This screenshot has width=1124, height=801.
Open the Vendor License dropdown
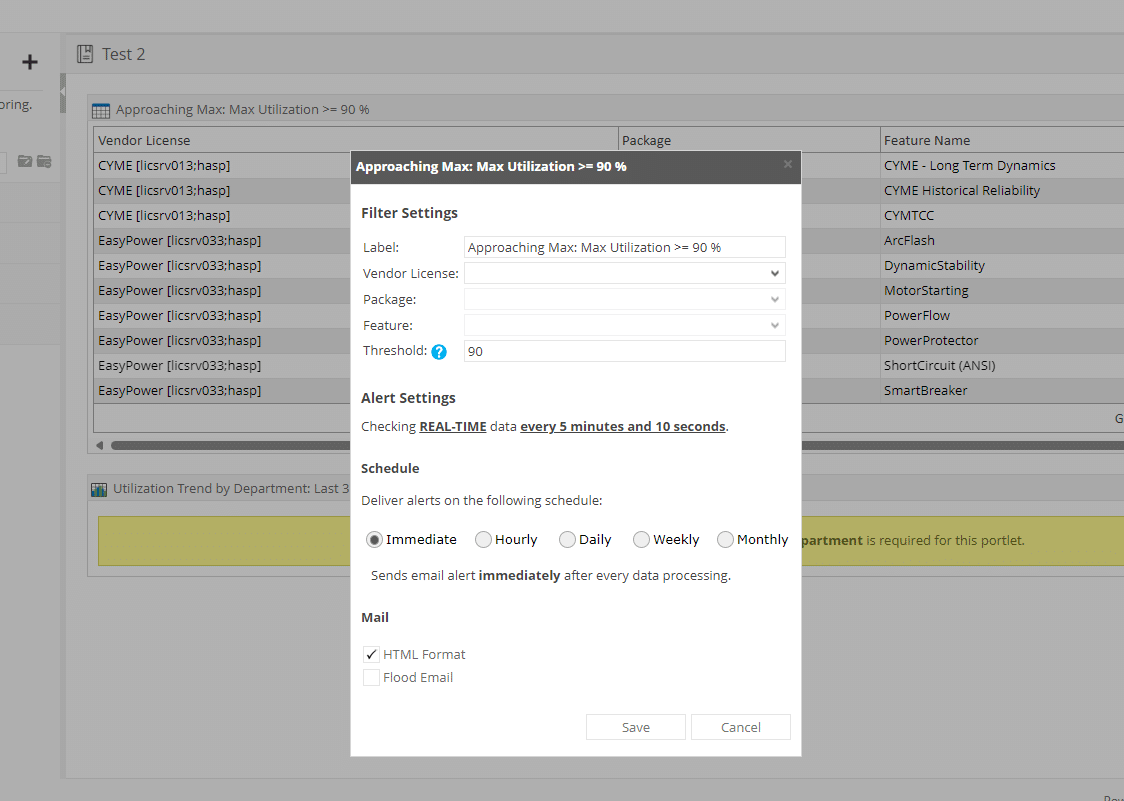pyautogui.click(x=624, y=273)
